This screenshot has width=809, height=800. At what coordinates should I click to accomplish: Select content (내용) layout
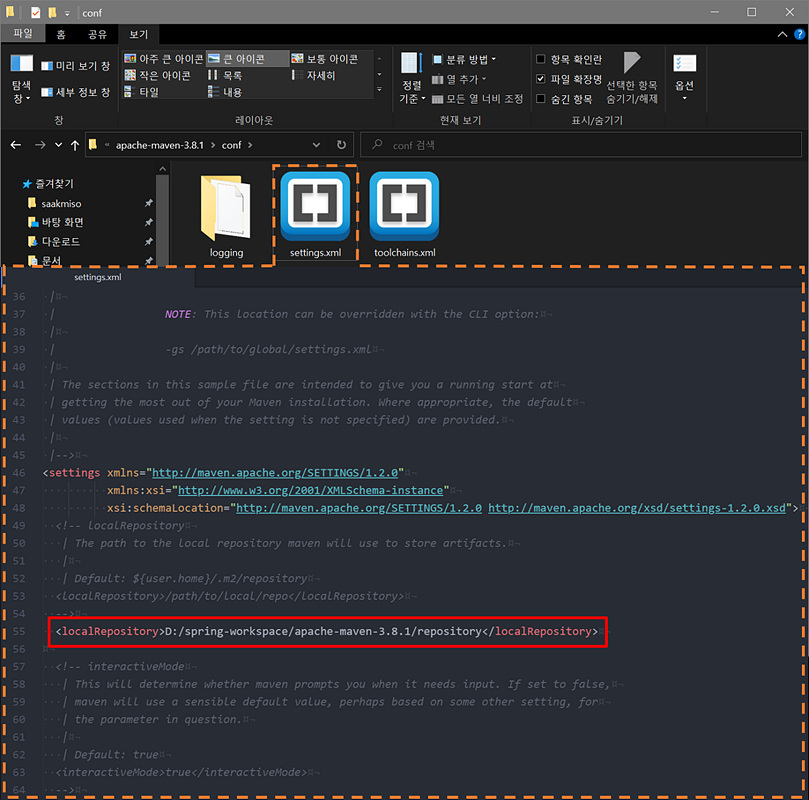pos(225,92)
